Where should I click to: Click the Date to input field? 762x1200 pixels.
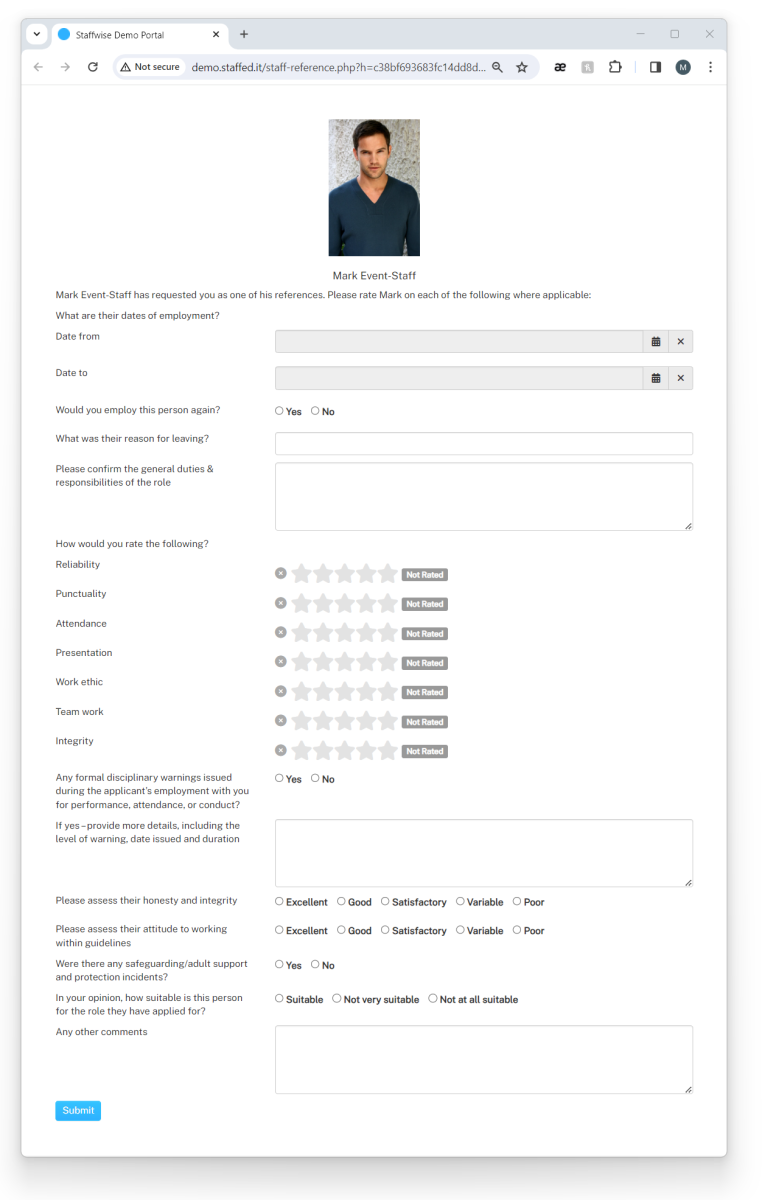click(459, 378)
